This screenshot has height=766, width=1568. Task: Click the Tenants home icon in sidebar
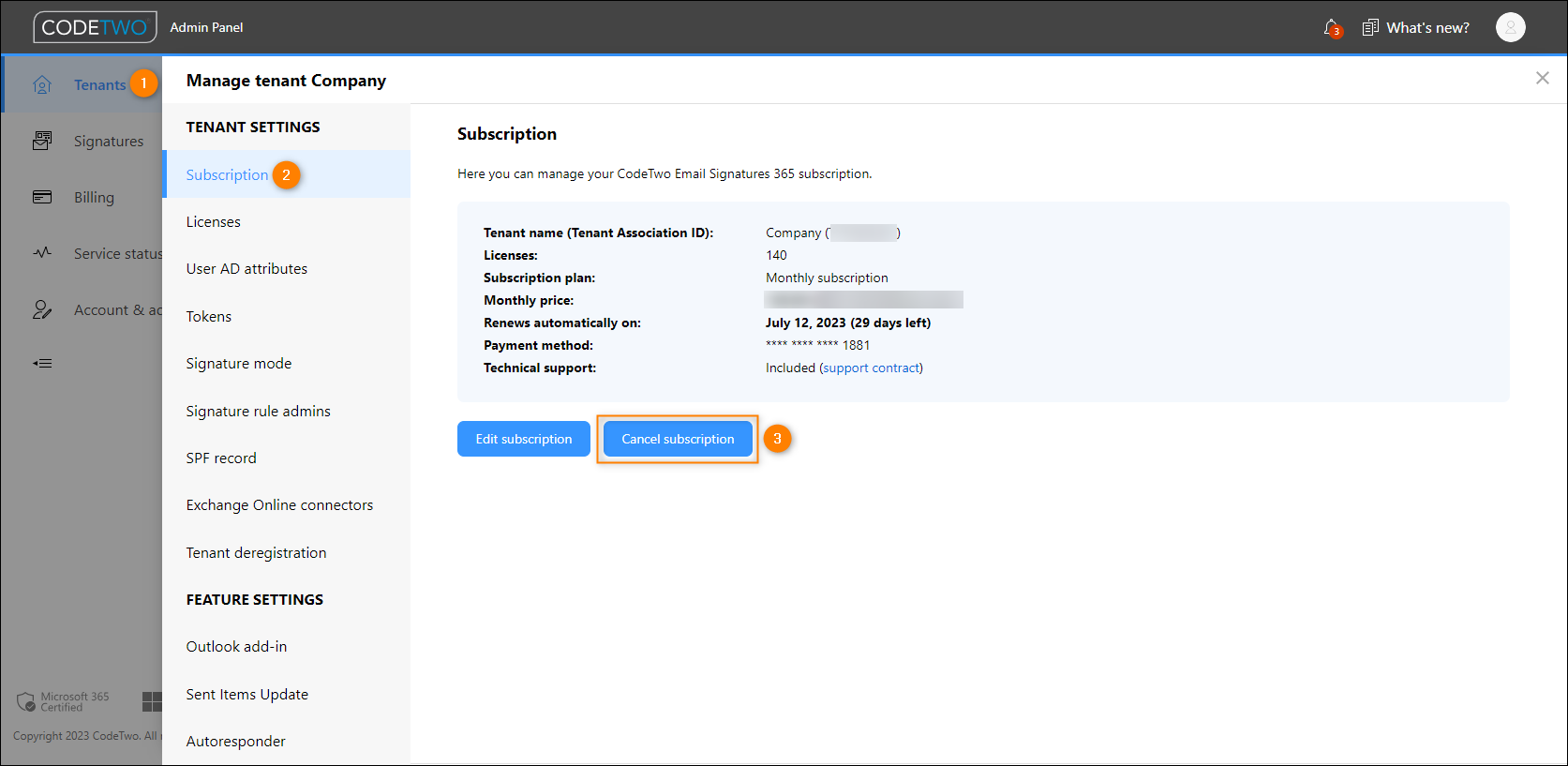[x=42, y=84]
